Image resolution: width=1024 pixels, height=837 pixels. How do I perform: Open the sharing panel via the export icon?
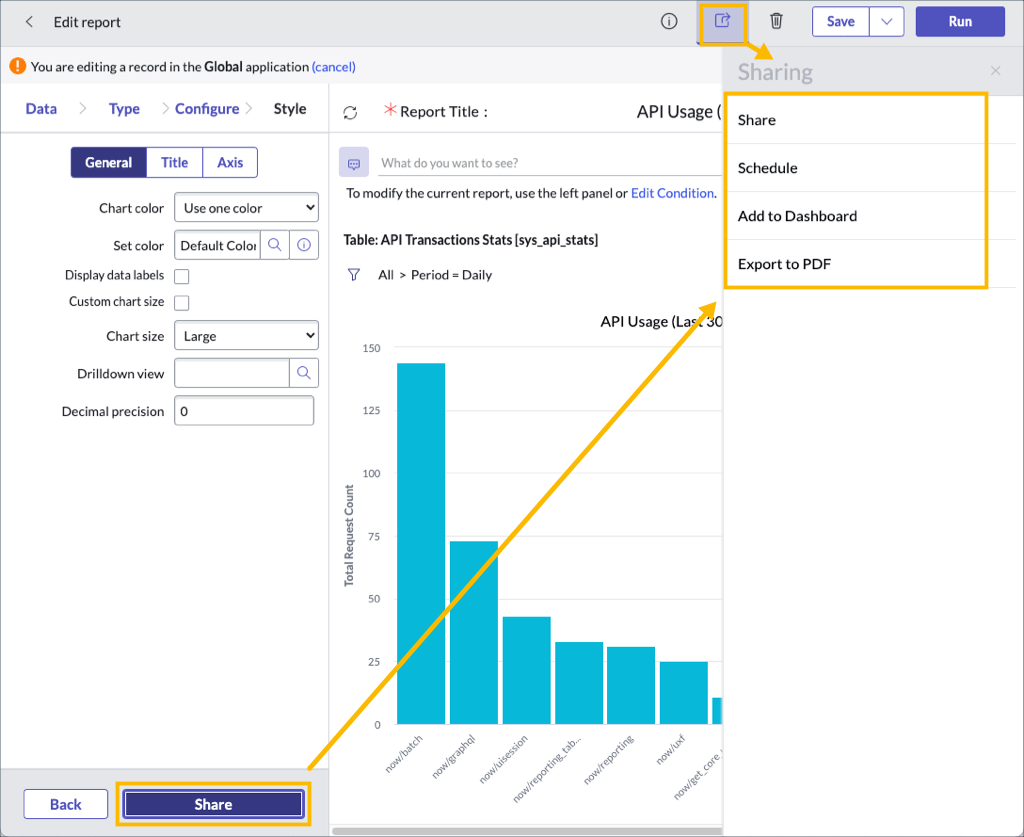click(x=723, y=22)
